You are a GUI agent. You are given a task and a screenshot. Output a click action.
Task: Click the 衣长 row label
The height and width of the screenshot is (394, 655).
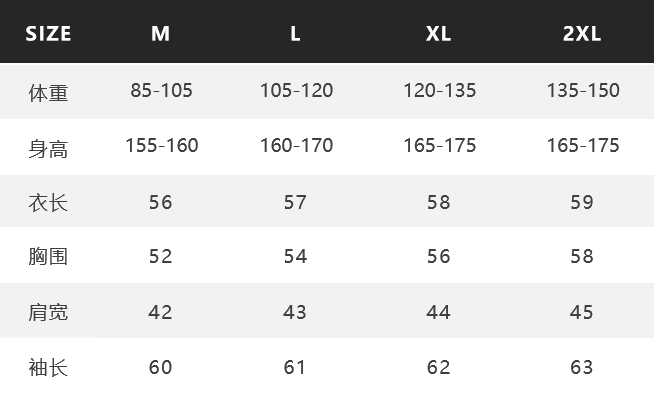click(x=48, y=203)
